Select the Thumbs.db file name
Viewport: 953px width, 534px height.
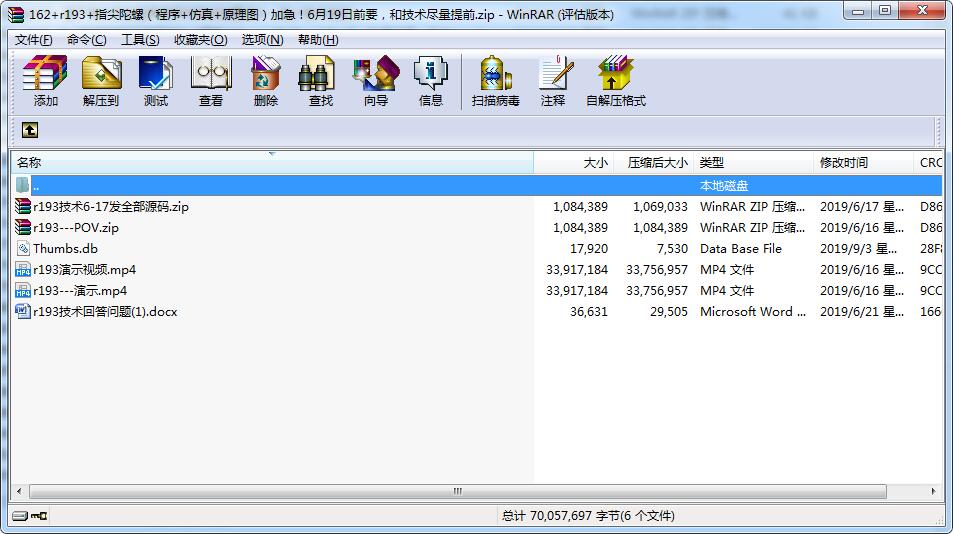[x=65, y=248]
